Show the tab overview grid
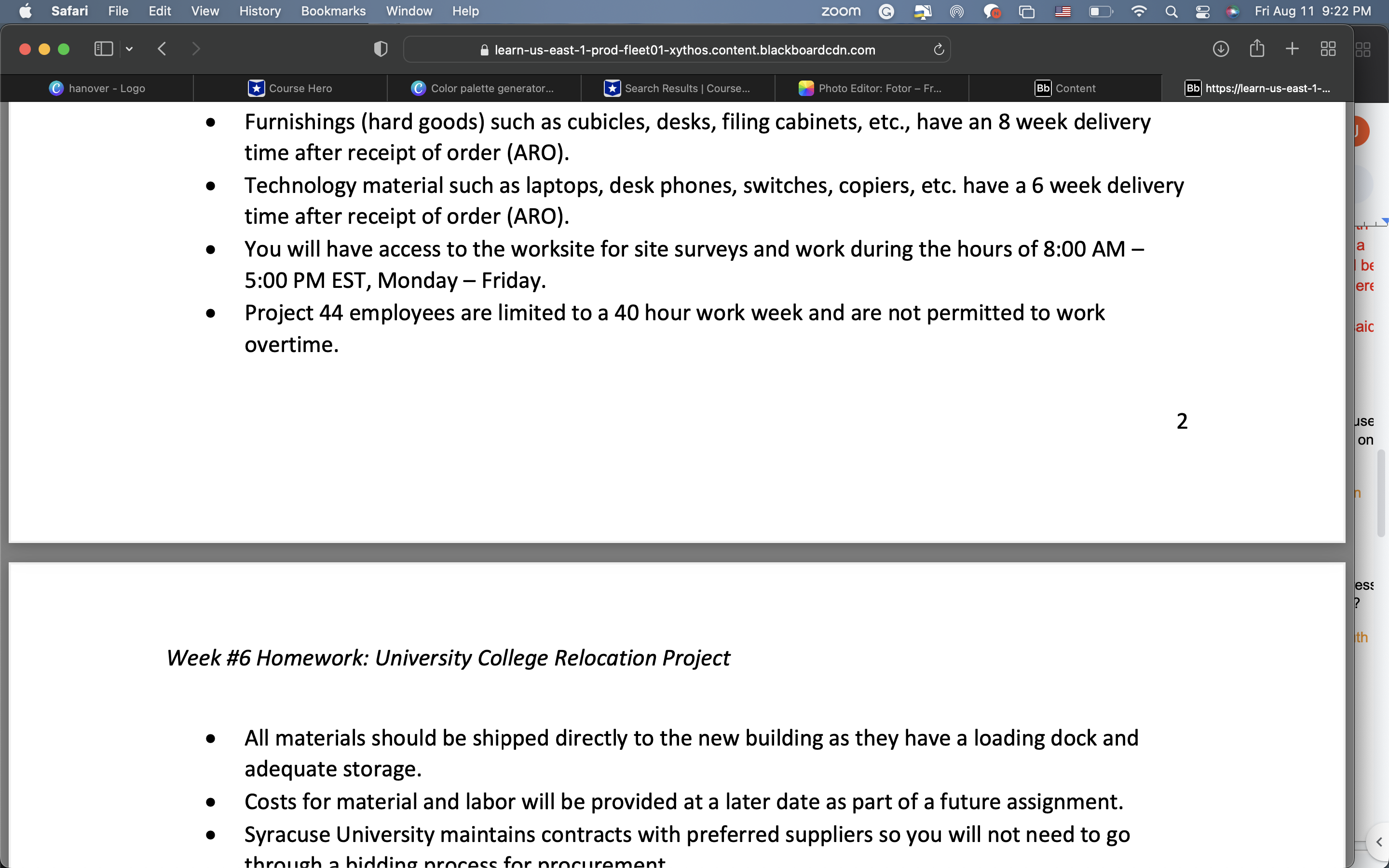Image resolution: width=1389 pixels, height=868 pixels. tap(1328, 49)
